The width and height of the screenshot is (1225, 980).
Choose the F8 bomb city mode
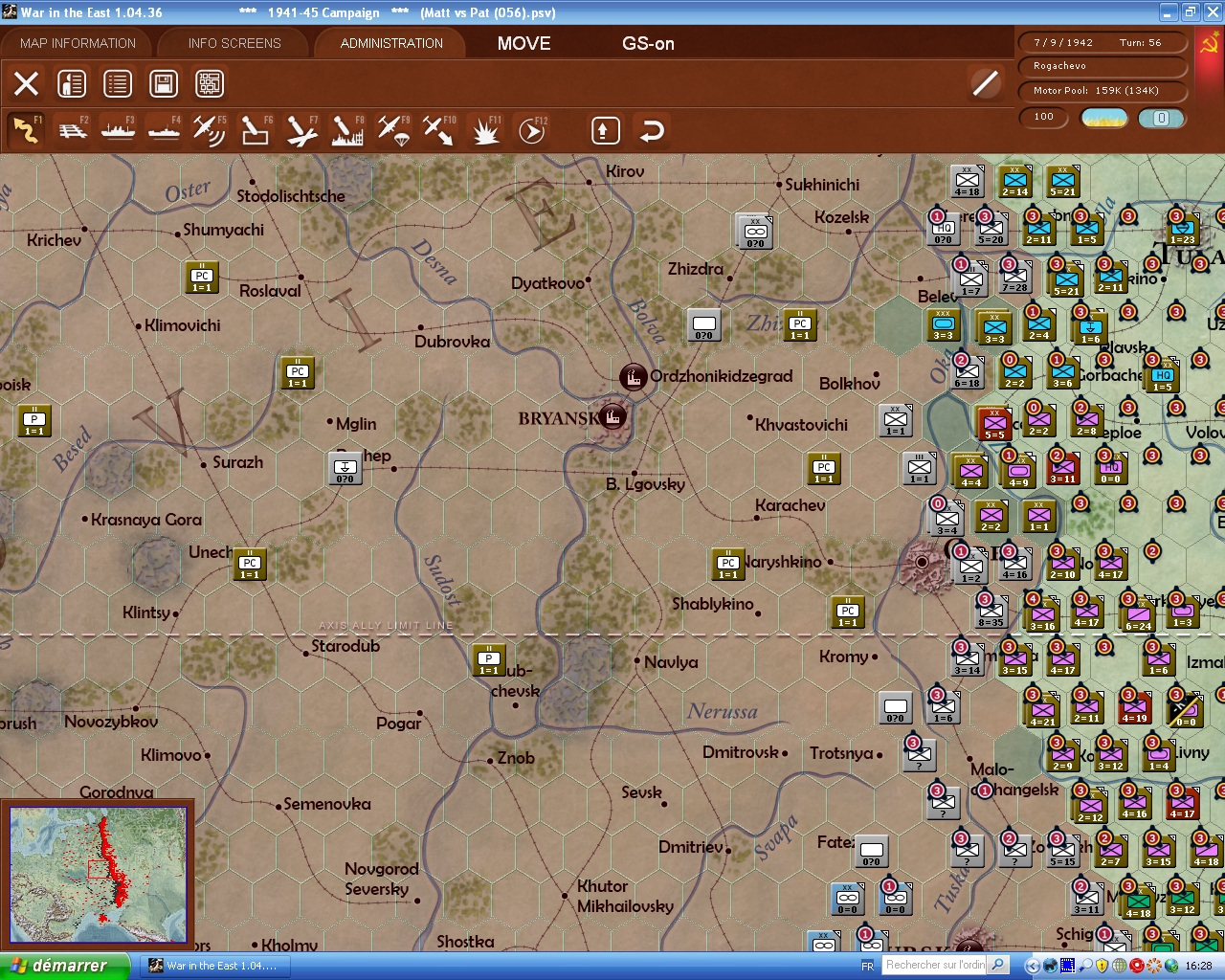(x=347, y=130)
